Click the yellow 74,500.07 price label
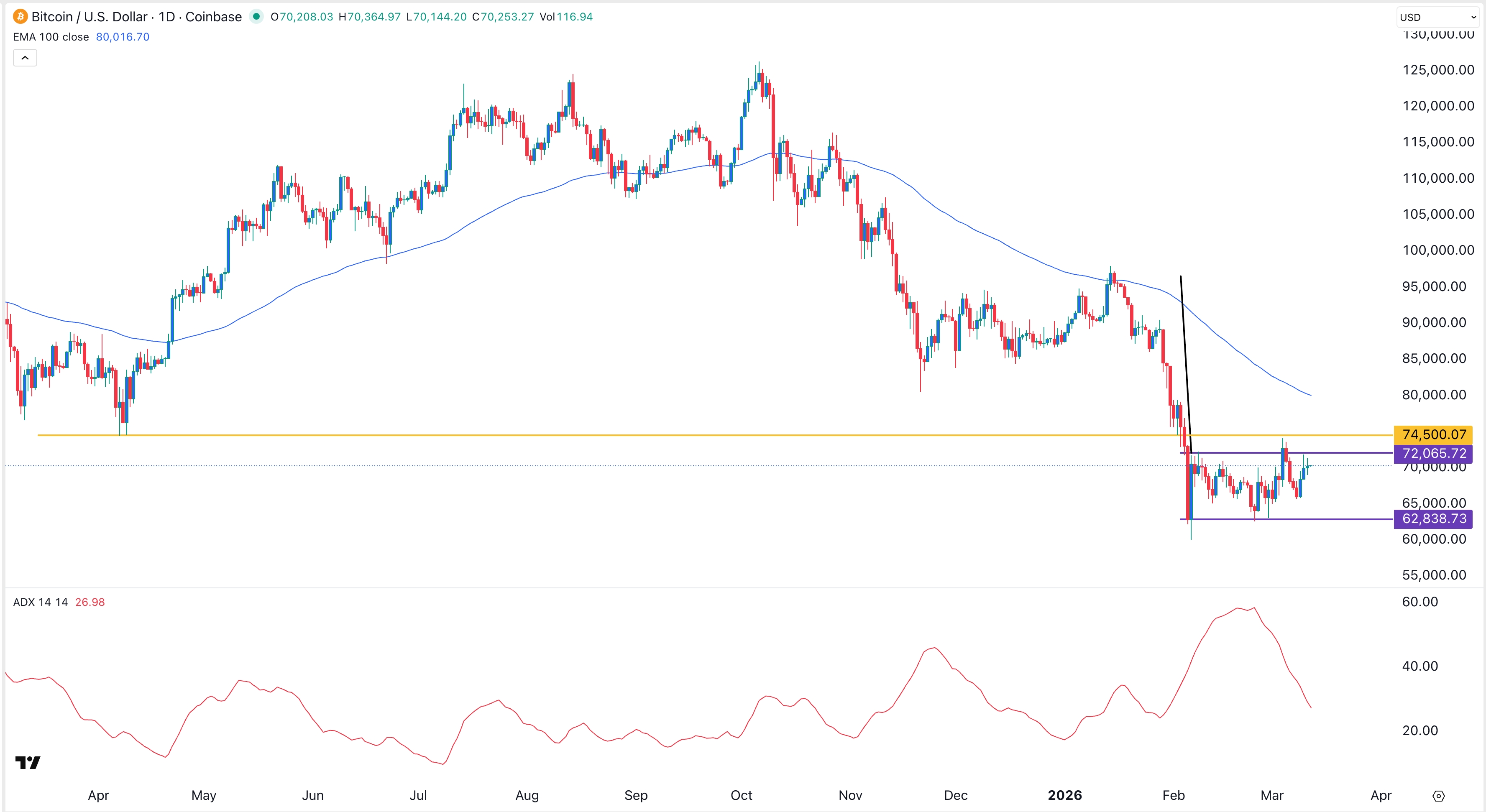Screen dimensions: 1486x812 1434,434
